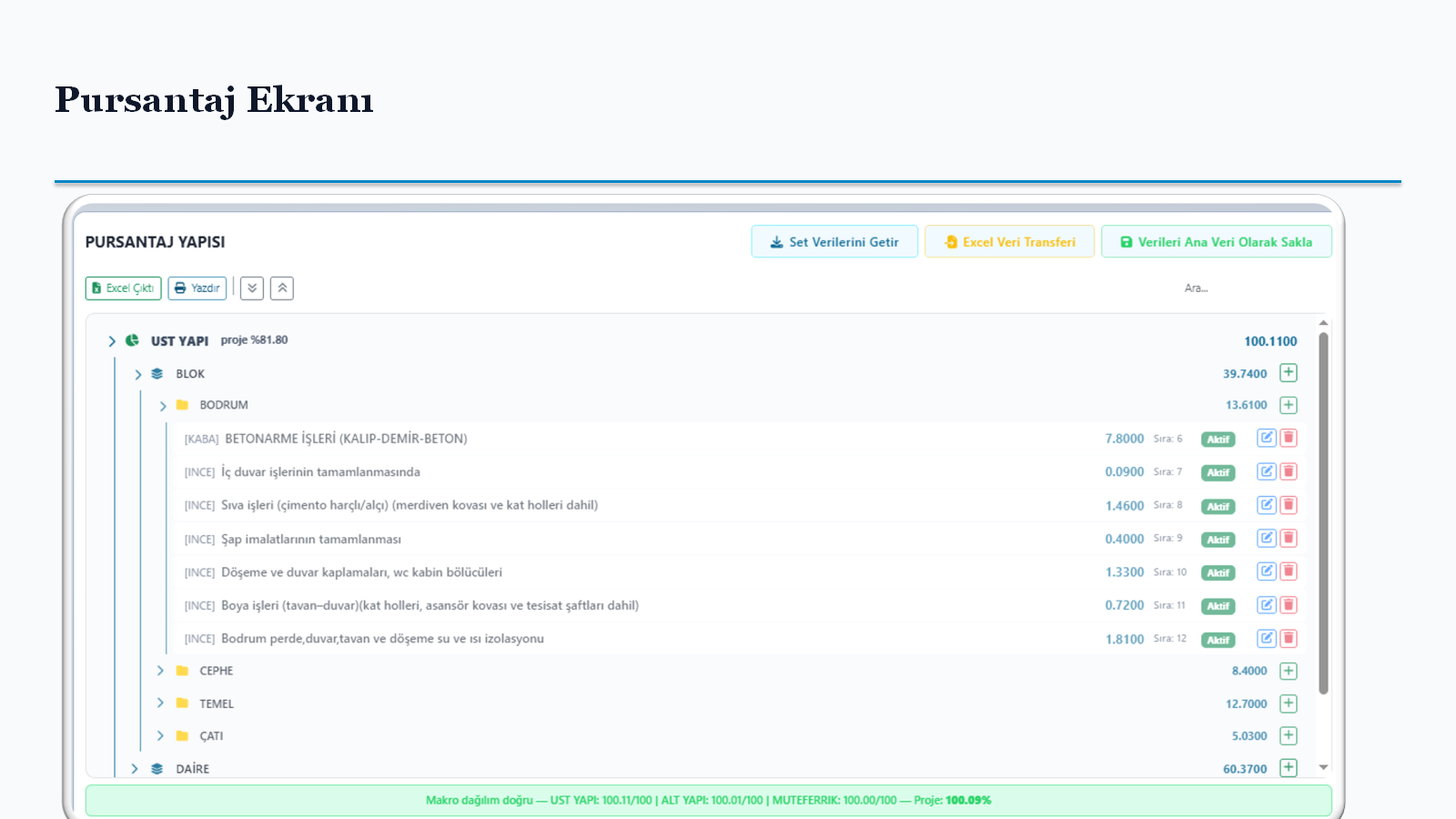
Task: Toggle Aktif badge on BETONARME İŞLERİ row
Action: pos(1218,440)
